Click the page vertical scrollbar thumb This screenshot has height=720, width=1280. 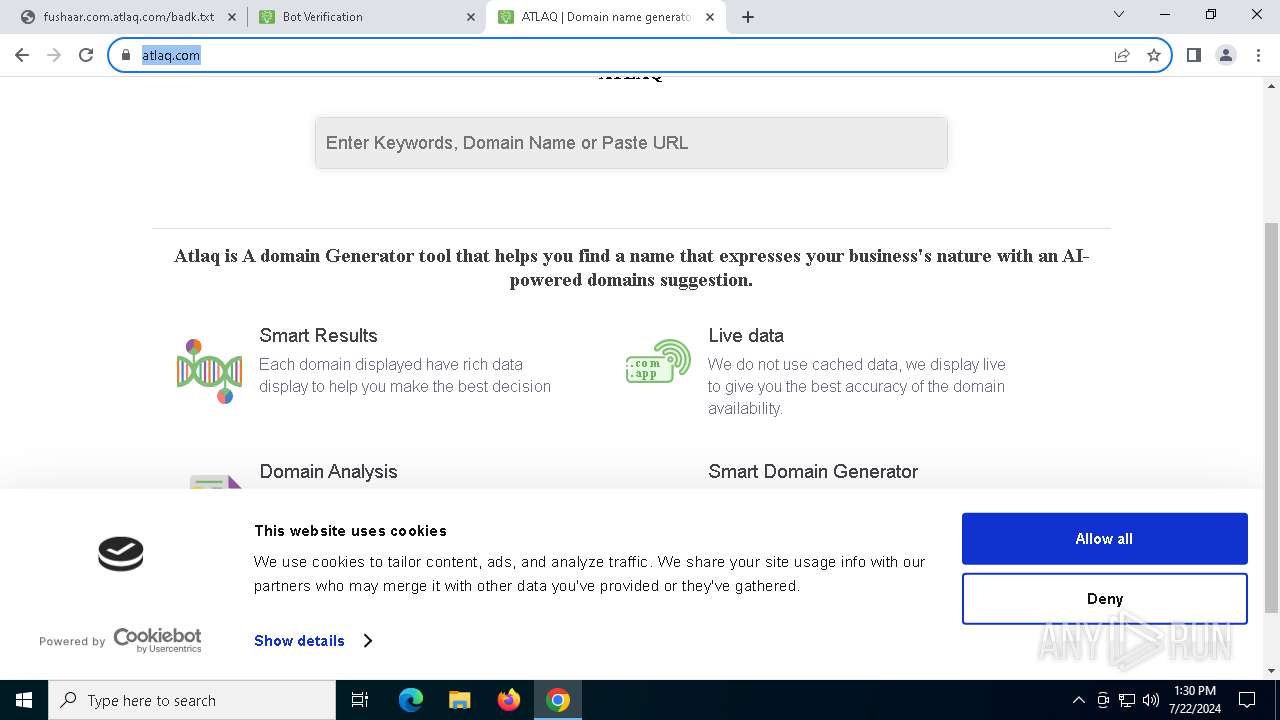pos(1271,416)
